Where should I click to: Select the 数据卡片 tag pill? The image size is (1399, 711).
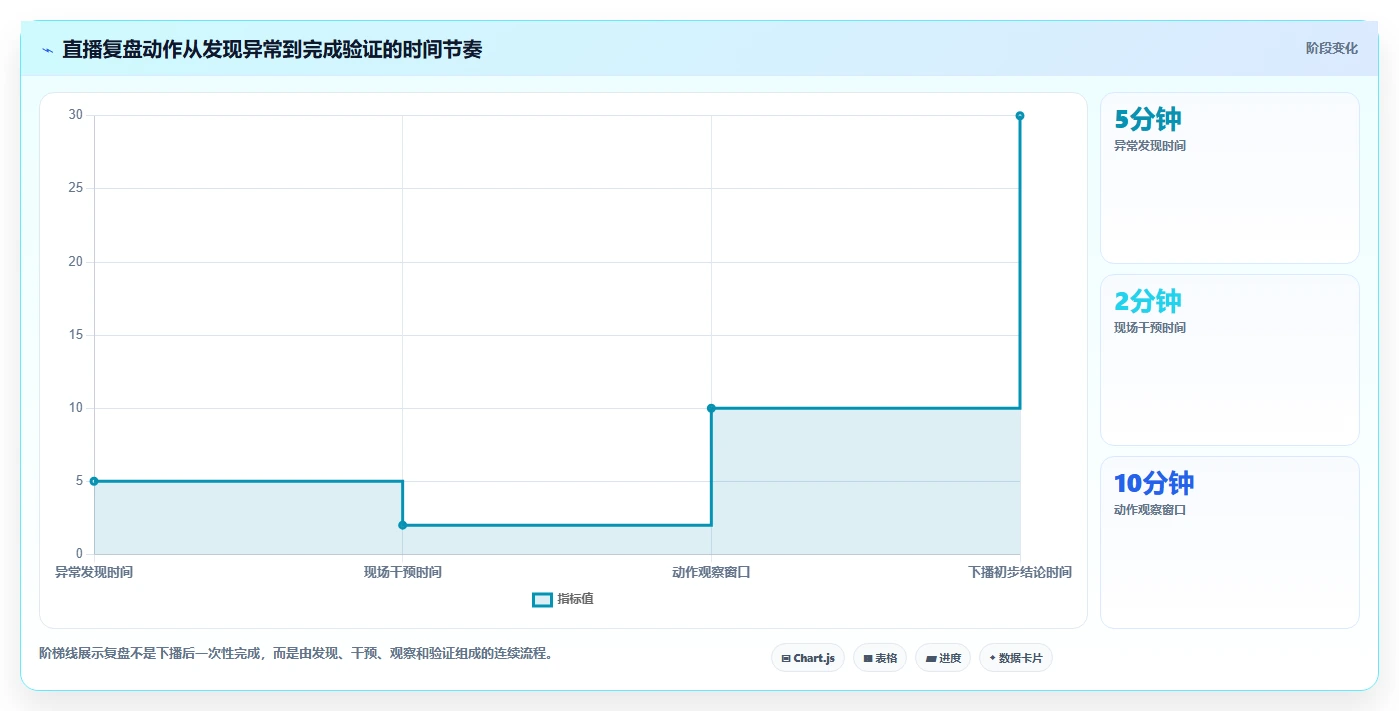pyautogui.click(x=1016, y=658)
